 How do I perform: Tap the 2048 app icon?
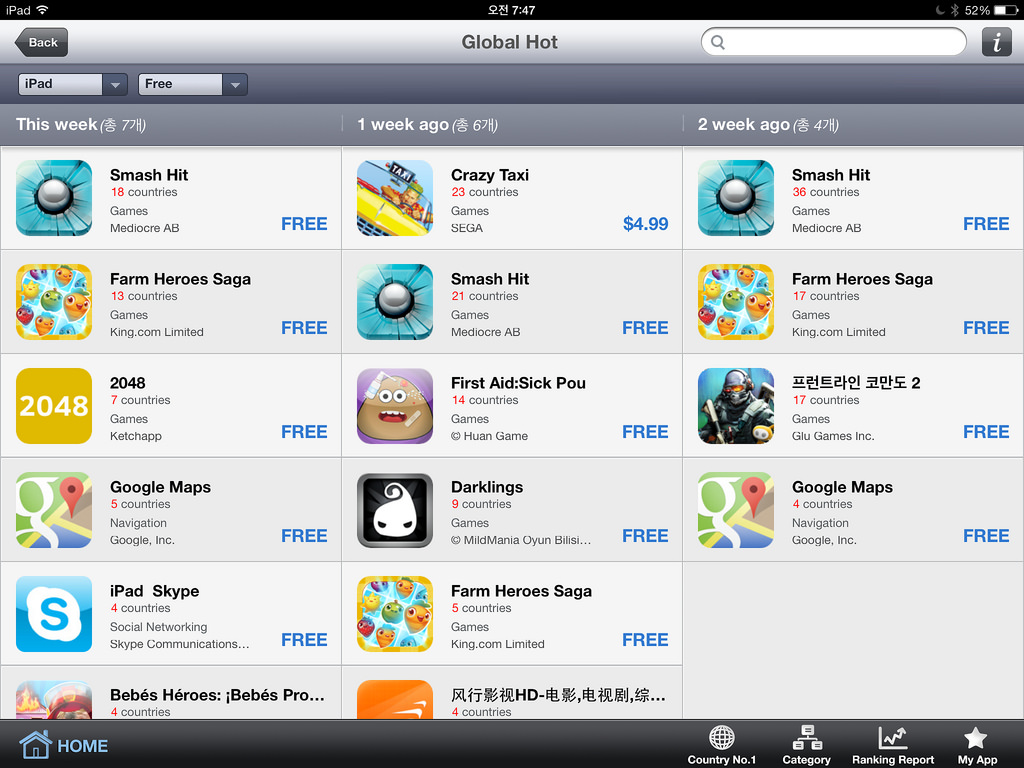[x=54, y=406]
